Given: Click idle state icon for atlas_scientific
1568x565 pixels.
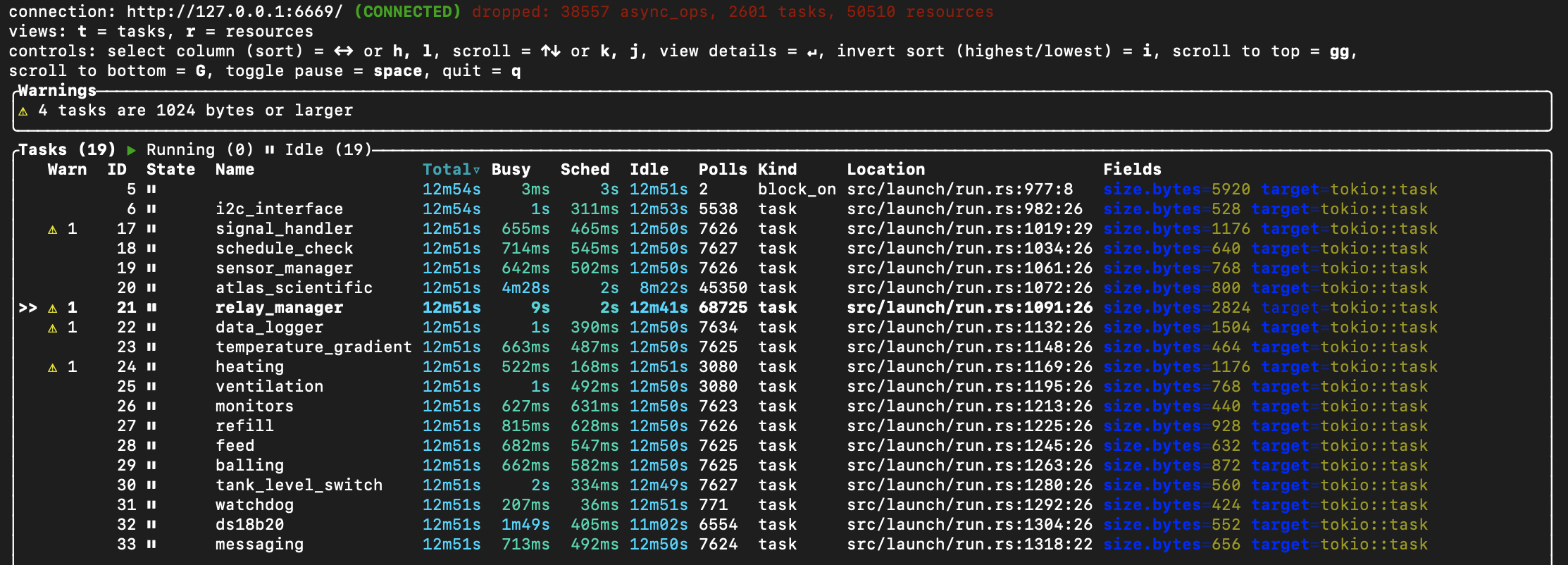Looking at the screenshot, I should click(151, 288).
